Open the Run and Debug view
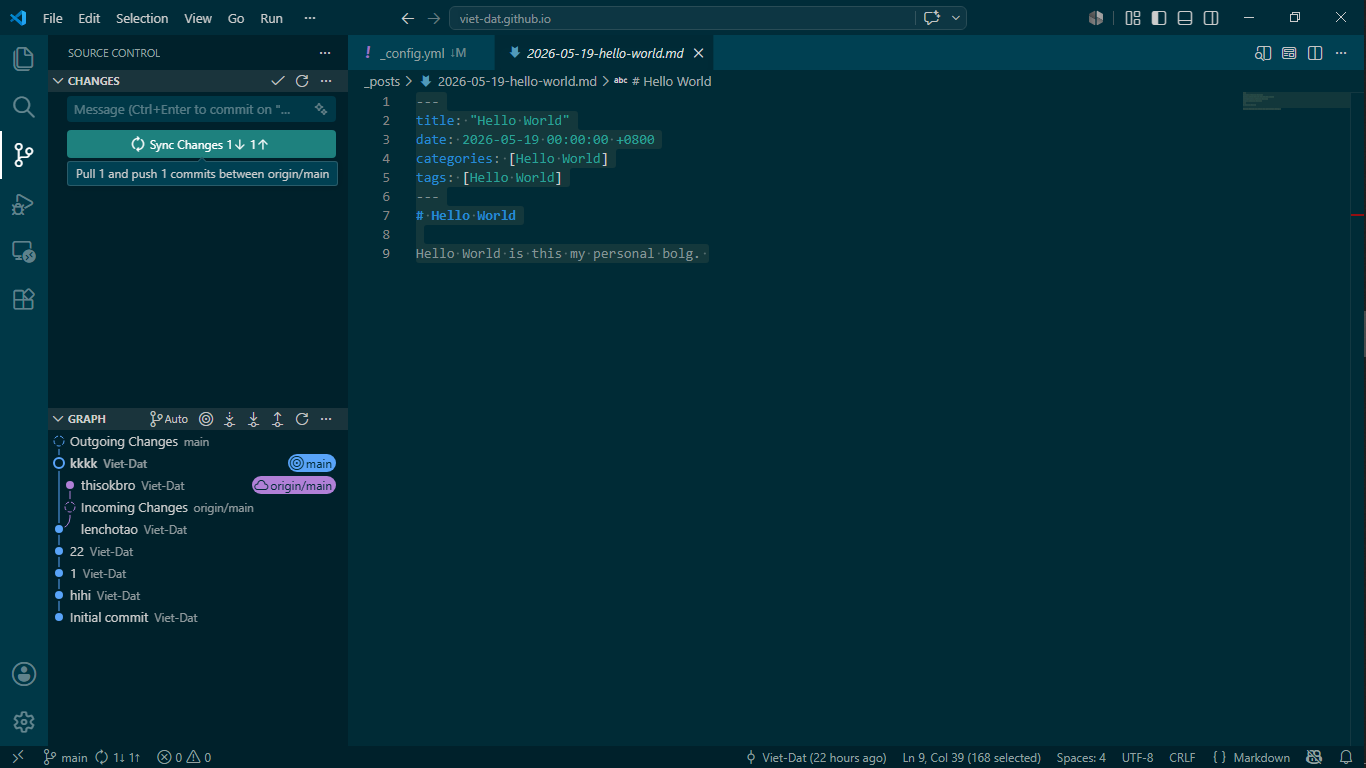This screenshot has height=768, width=1366. coord(24,204)
